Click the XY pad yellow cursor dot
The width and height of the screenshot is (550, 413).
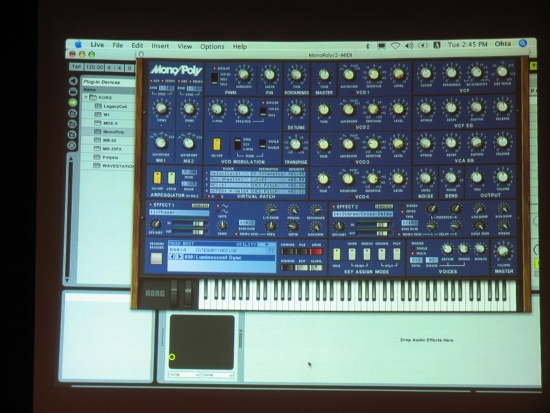[x=172, y=357]
